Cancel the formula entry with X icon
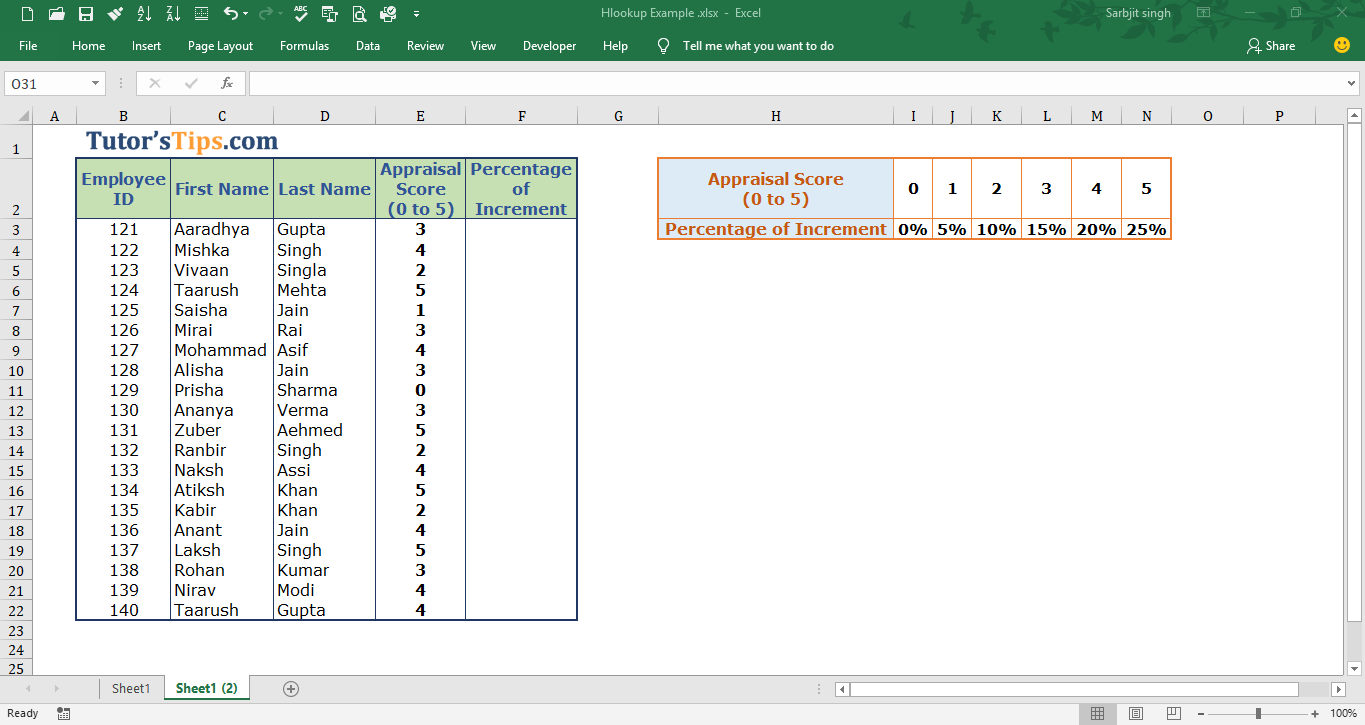This screenshot has height=725, width=1365. [154, 84]
